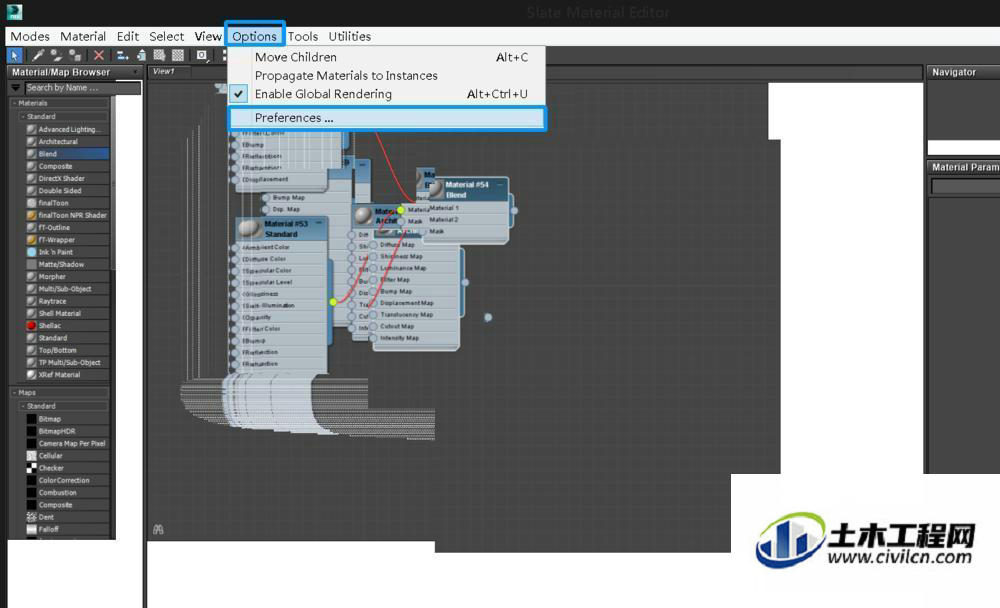Select Advanced Lighting material entry
The image size is (1000, 608).
coord(67,130)
